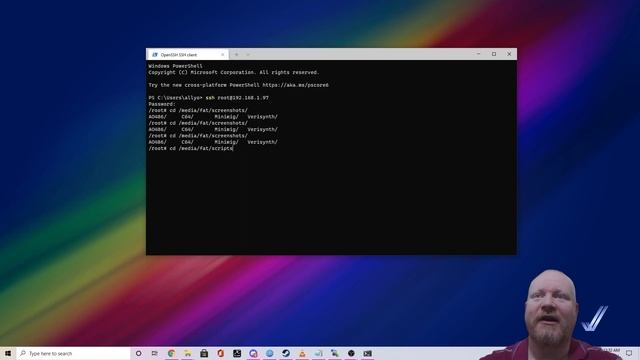Select the OpenSSH SSH client tab

[187, 54]
